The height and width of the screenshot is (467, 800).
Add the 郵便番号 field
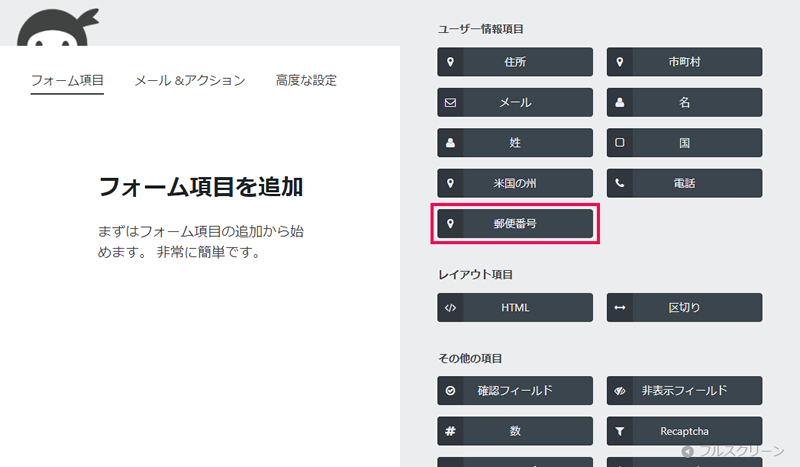tap(515, 224)
